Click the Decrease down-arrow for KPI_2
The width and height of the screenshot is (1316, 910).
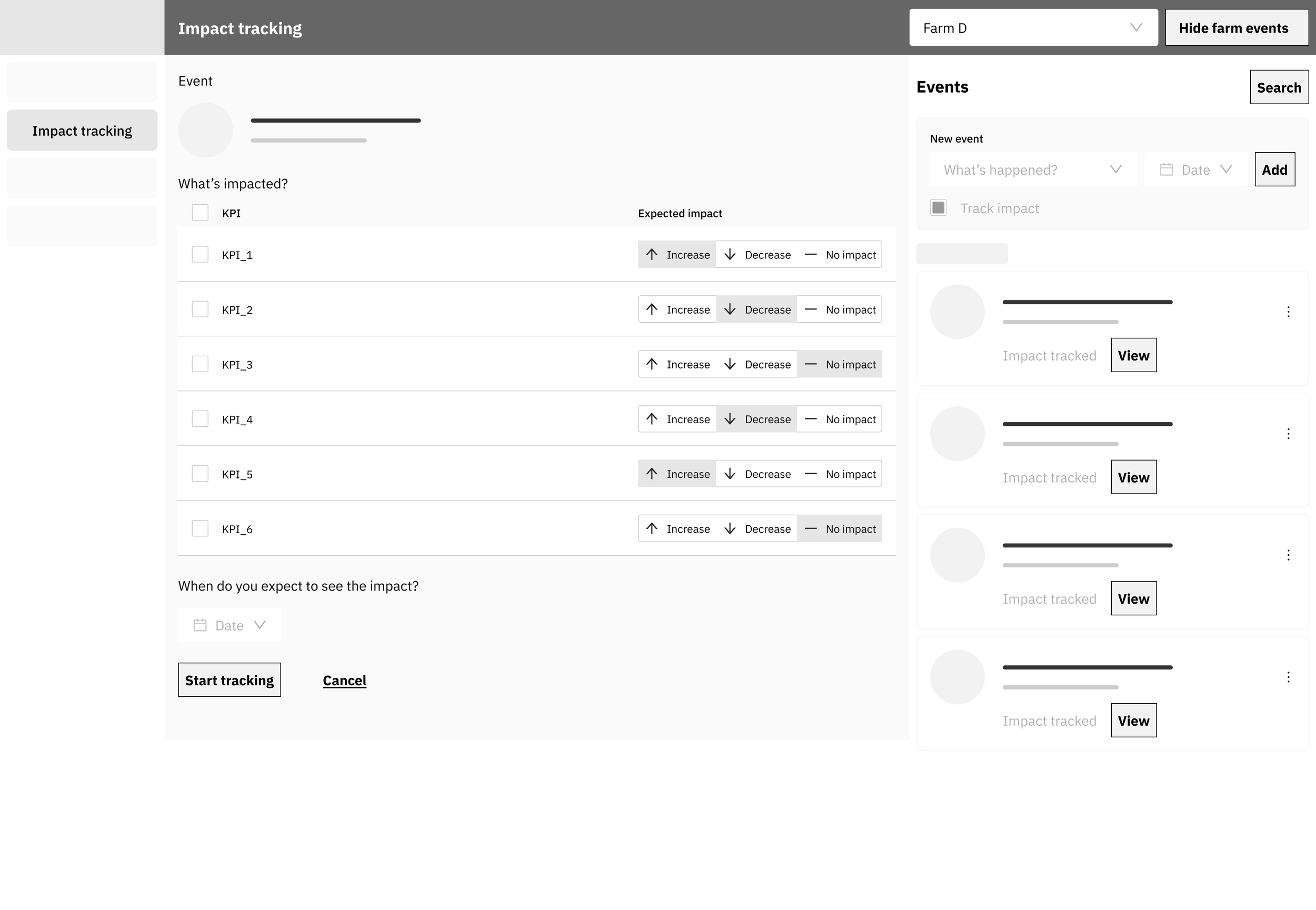tap(730, 309)
